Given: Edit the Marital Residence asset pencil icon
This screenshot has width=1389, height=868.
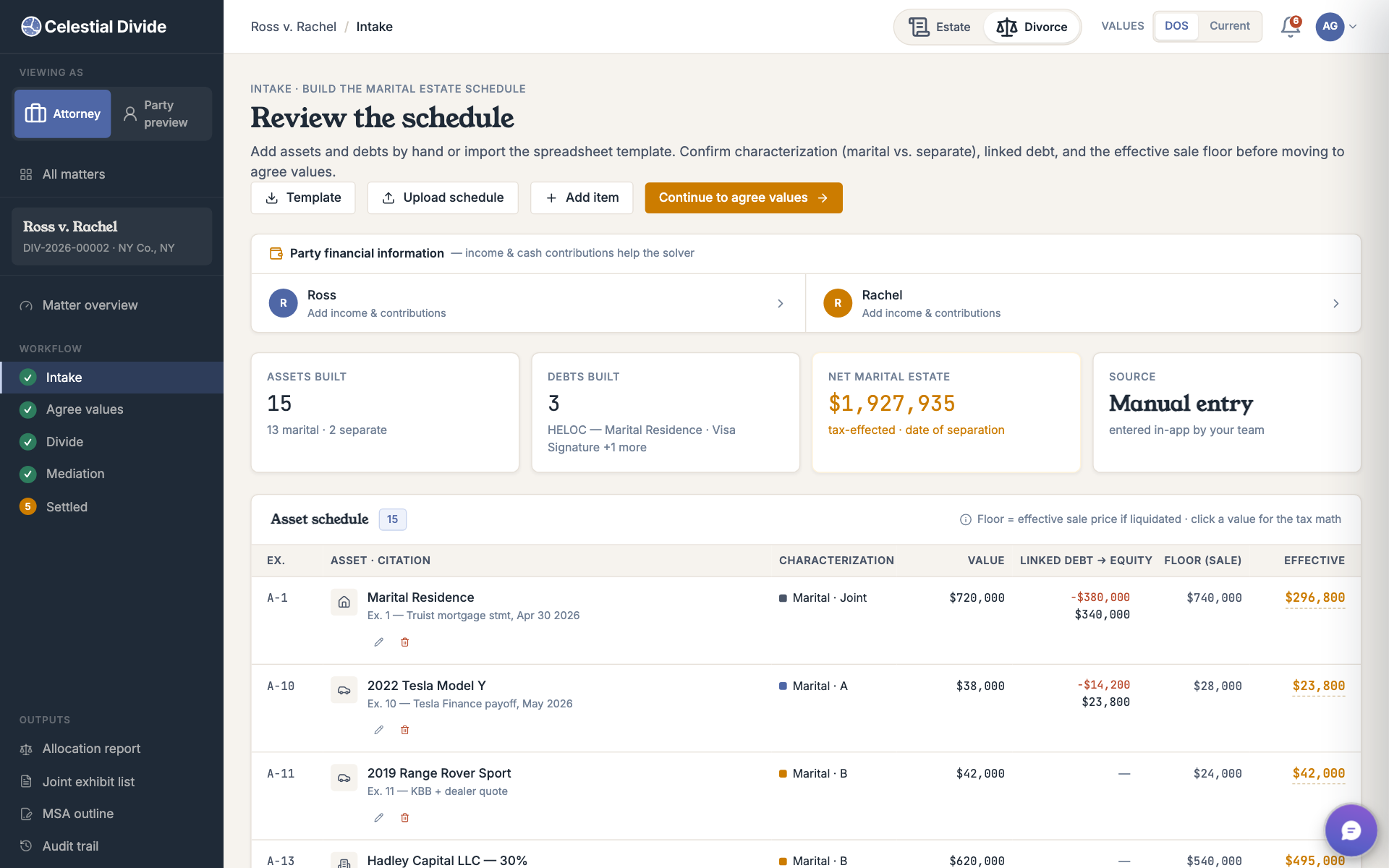Looking at the screenshot, I should (x=378, y=642).
